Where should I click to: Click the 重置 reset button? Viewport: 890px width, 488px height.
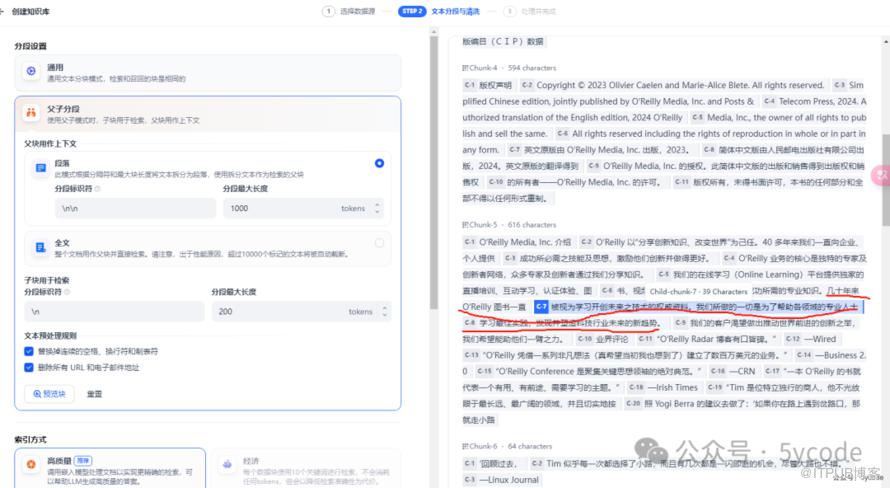(94, 394)
